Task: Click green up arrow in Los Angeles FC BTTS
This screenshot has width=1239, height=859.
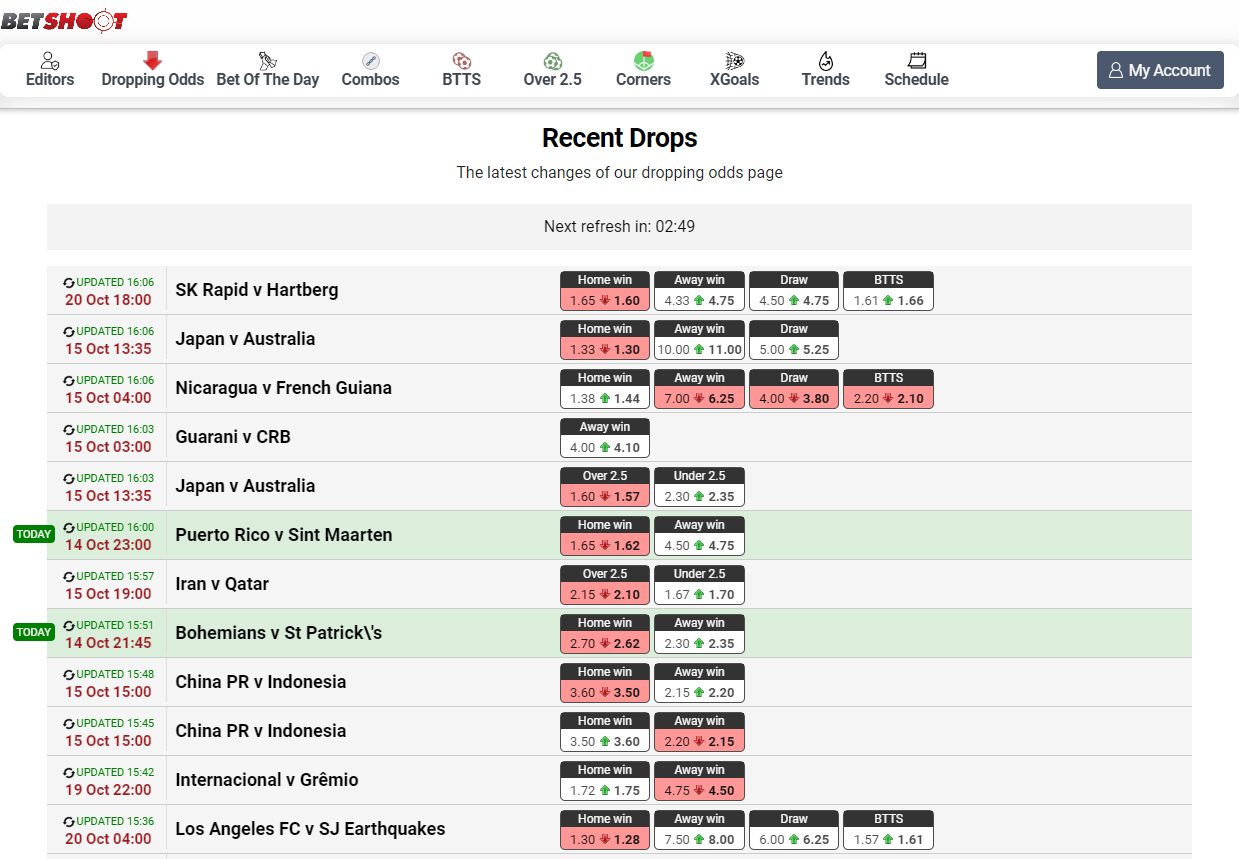Action: pos(888,839)
